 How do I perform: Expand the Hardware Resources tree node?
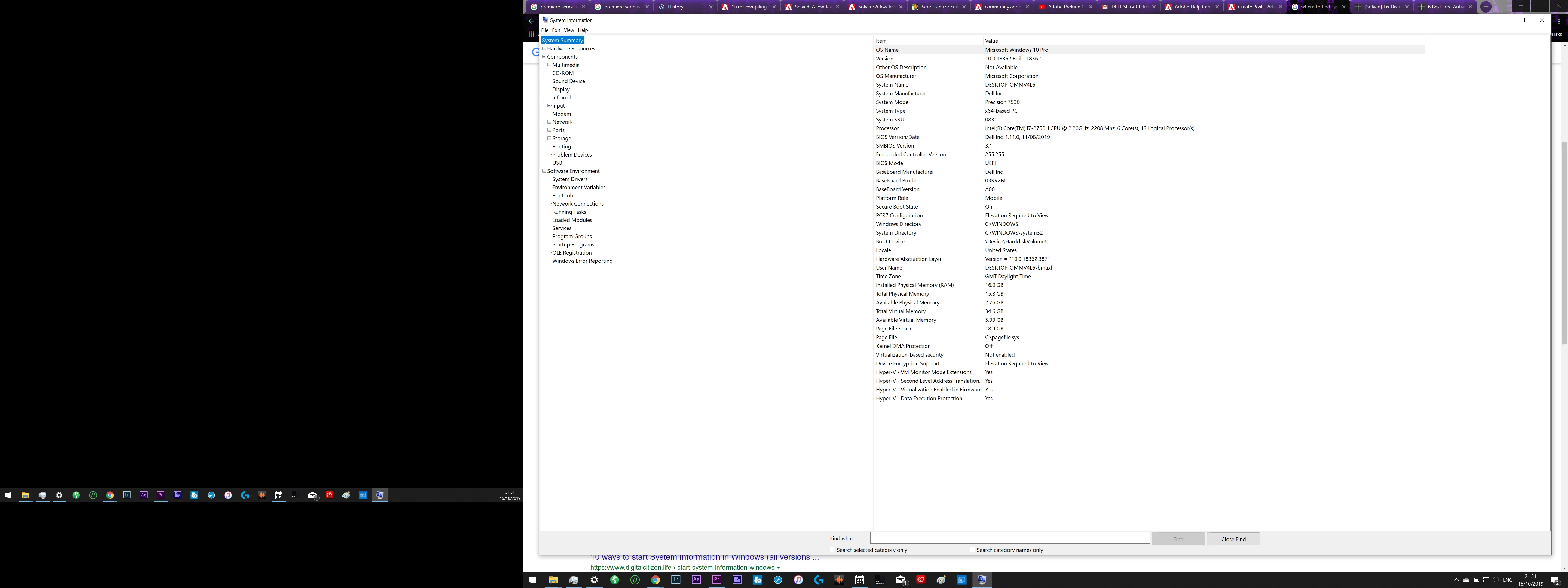click(544, 49)
